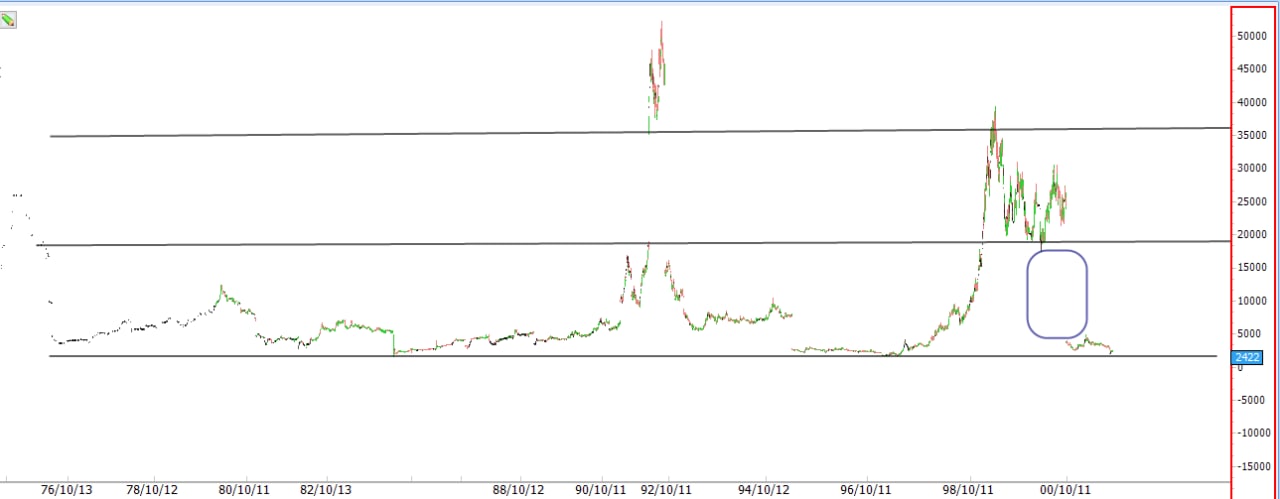
Task: Select the 50000 price axis label
Action: [1253, 36]
